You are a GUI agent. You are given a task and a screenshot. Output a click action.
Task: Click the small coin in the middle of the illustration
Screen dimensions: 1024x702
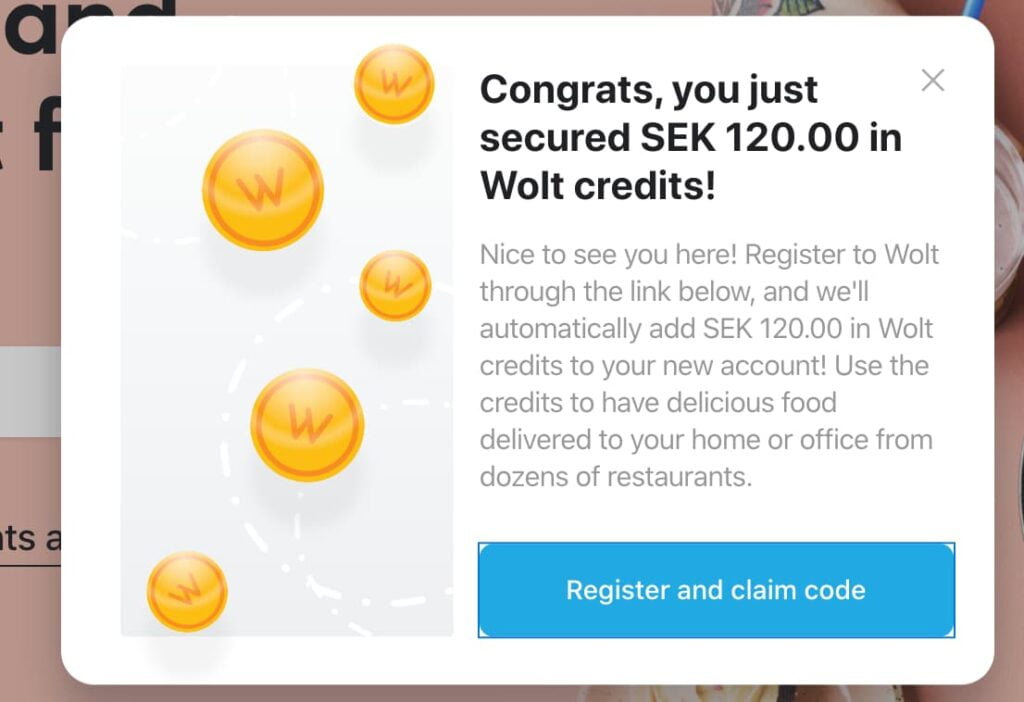coord(395,285)
